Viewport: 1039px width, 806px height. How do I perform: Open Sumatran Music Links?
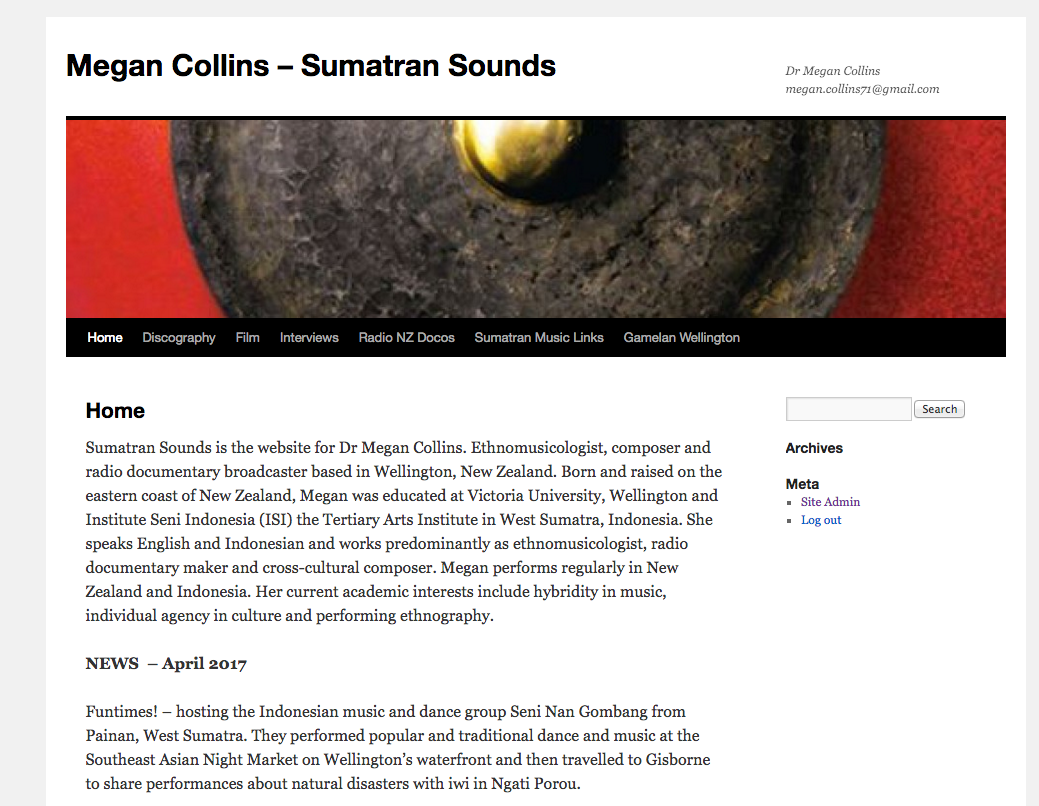(x=539, y=338)
